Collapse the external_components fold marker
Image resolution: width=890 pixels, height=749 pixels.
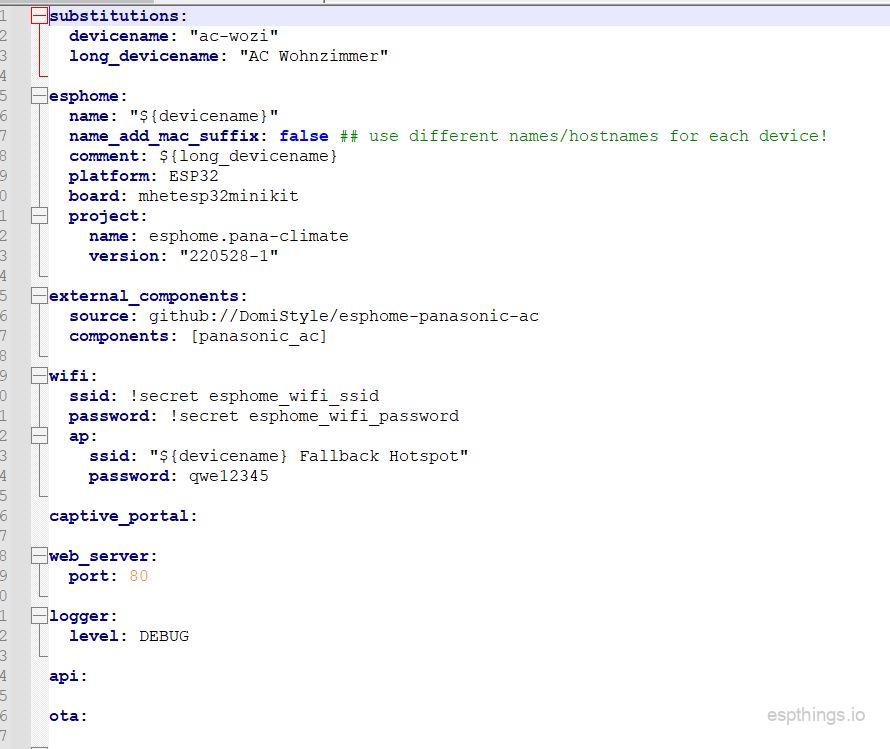pos(39,296)
